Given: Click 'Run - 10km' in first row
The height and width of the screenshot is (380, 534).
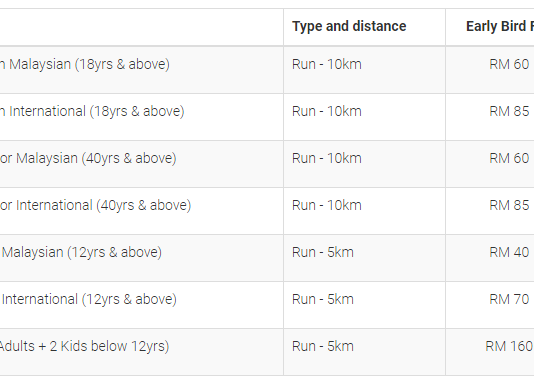Looking at the screenshot, I should coord(327,64).
